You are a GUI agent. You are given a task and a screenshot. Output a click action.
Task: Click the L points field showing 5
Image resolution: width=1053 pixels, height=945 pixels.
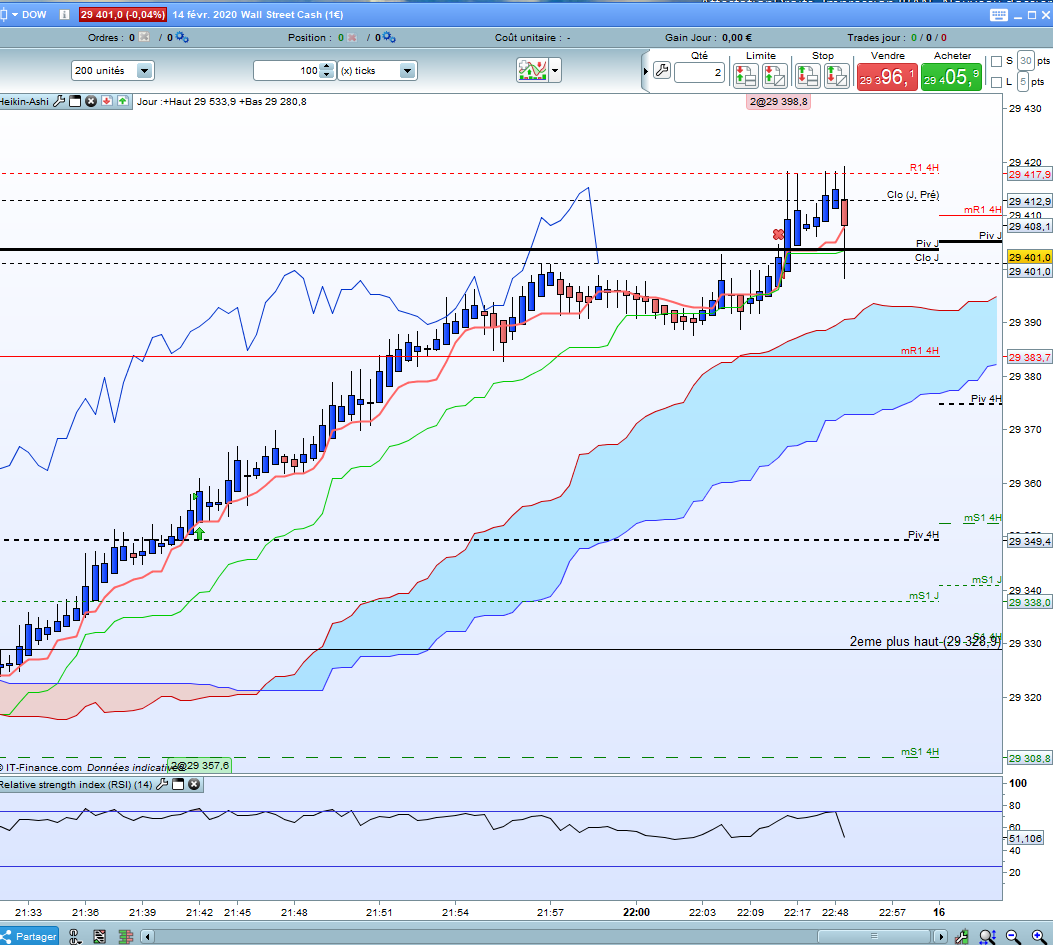[1023, 81]
